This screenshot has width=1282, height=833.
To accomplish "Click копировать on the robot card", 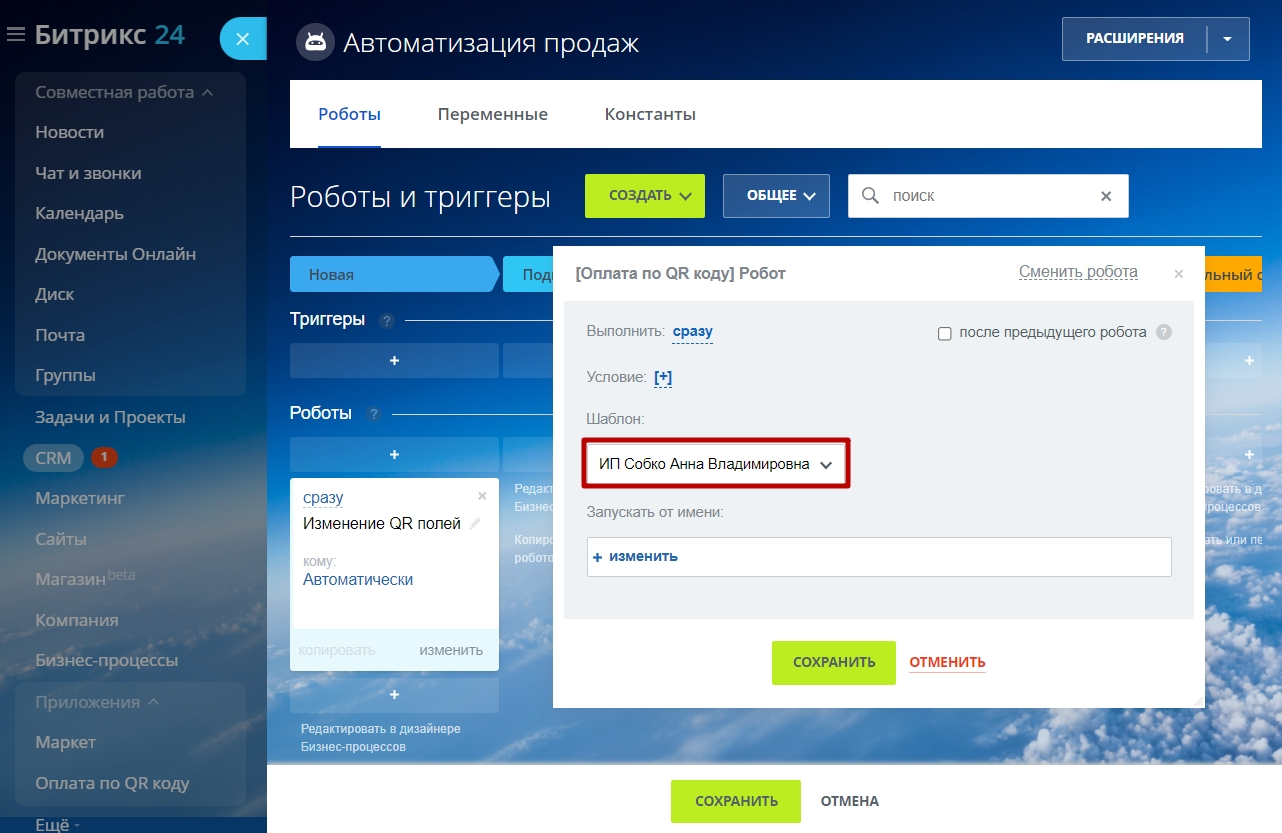I will pos(336,650).
